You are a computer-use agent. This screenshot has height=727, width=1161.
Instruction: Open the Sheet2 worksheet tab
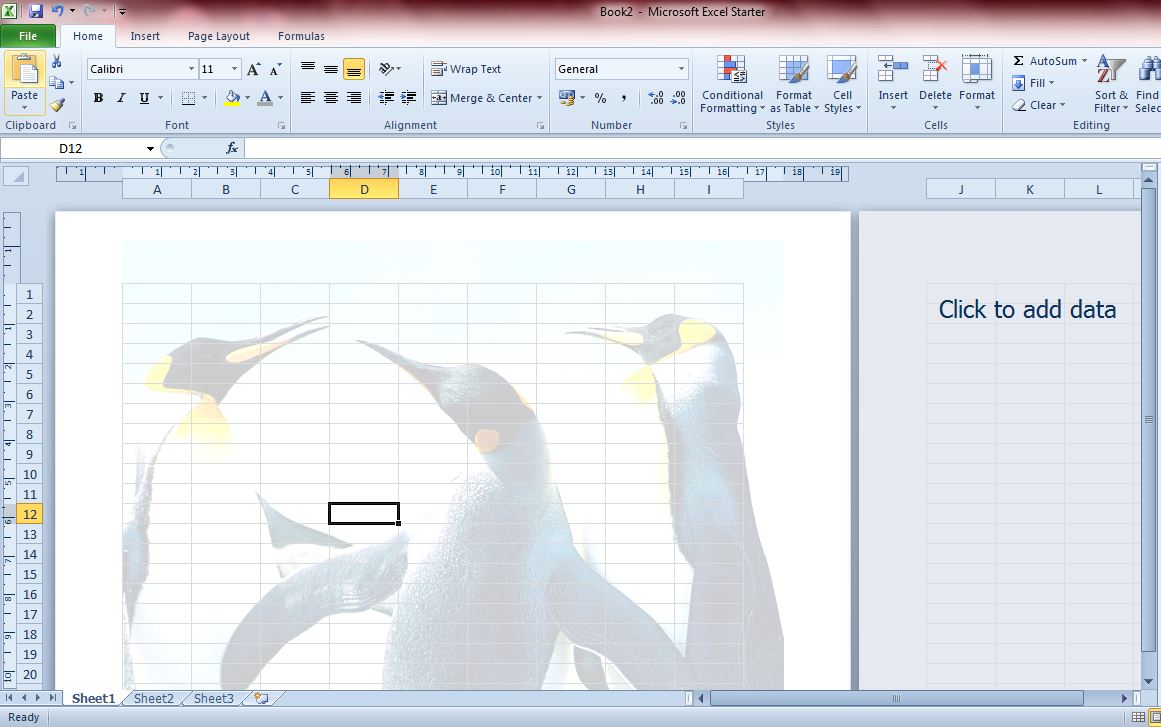tap(154, 699)
